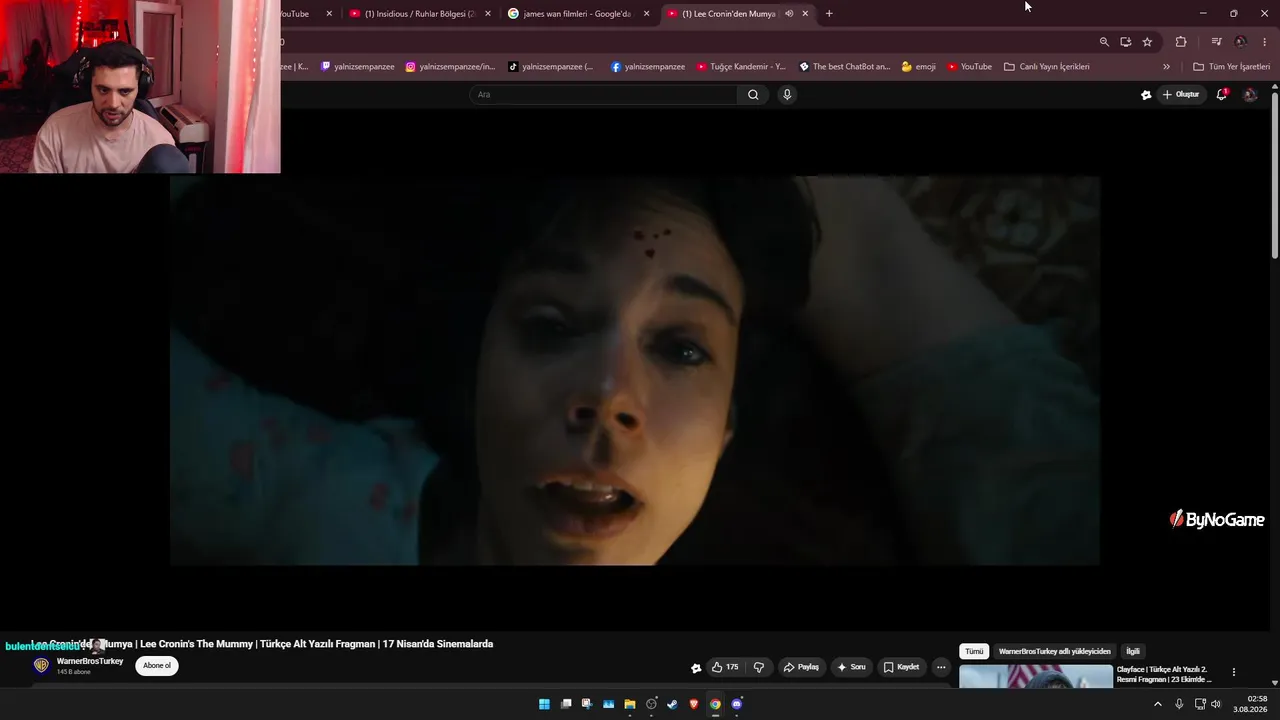The height and width of the screenshot is (720, 1280).
Task: Subscribe with the Abone ol button
Action: 157,666
